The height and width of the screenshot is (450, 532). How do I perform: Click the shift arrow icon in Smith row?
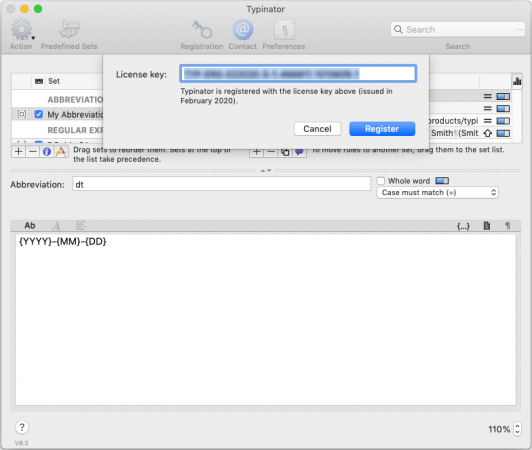click(488, 133)
